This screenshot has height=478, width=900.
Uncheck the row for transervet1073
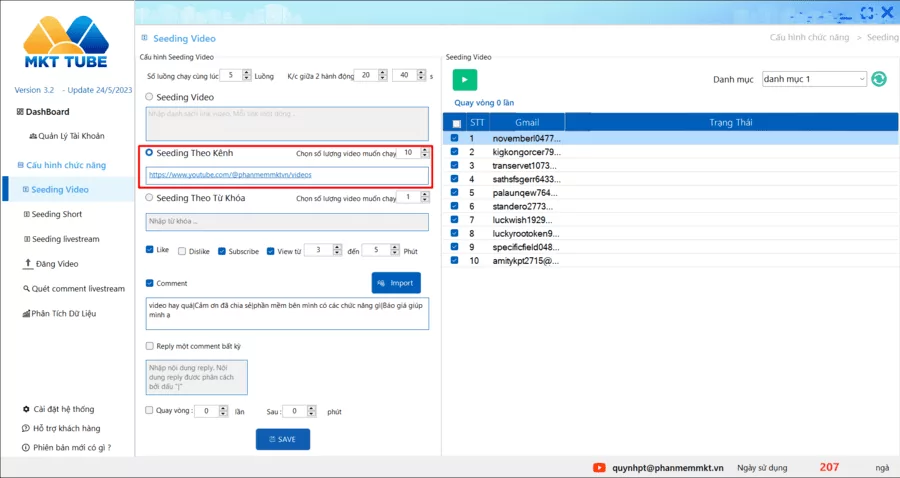click(455, 165)
